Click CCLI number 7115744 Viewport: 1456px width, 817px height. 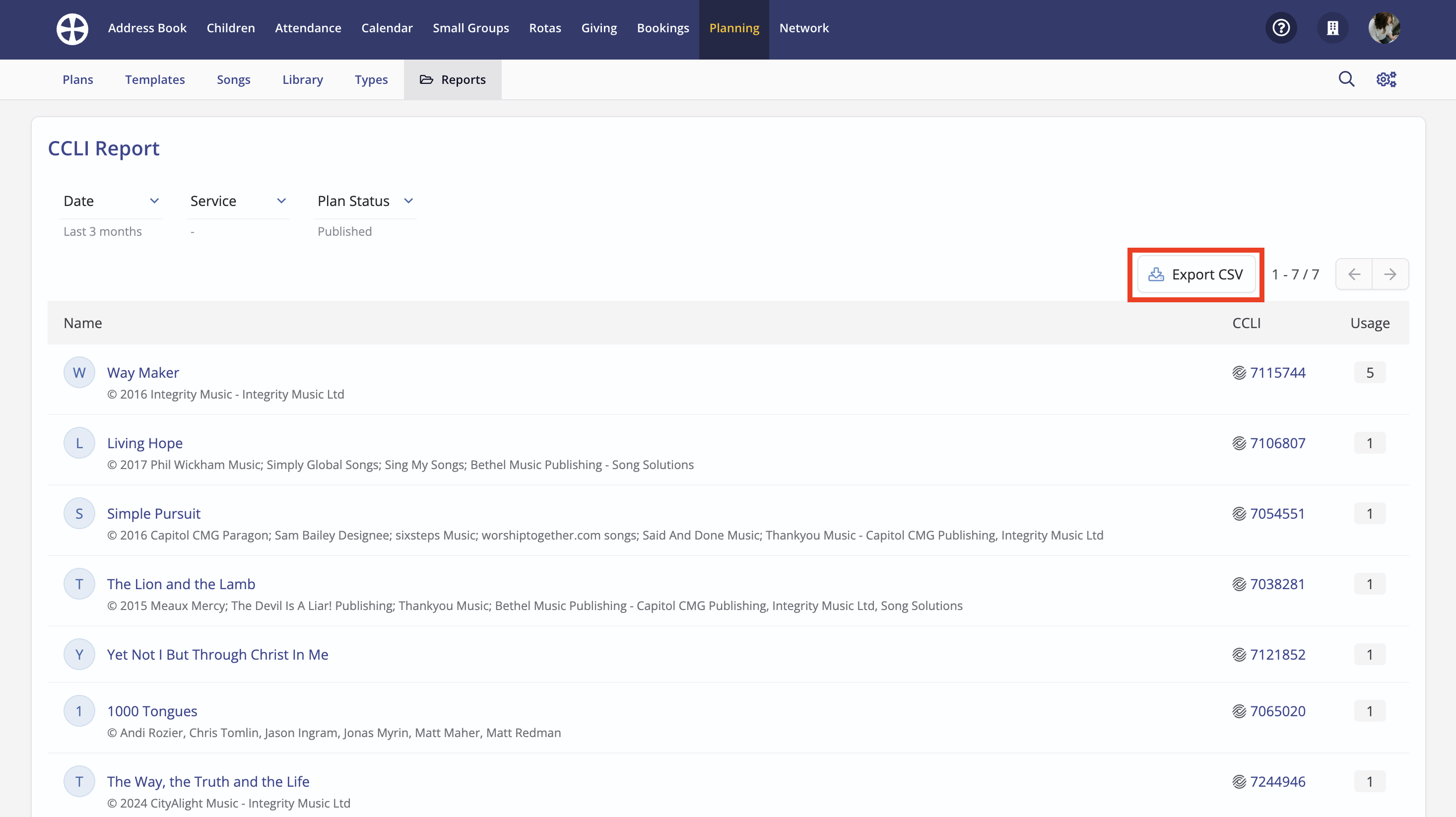(x=1278, y=373)
